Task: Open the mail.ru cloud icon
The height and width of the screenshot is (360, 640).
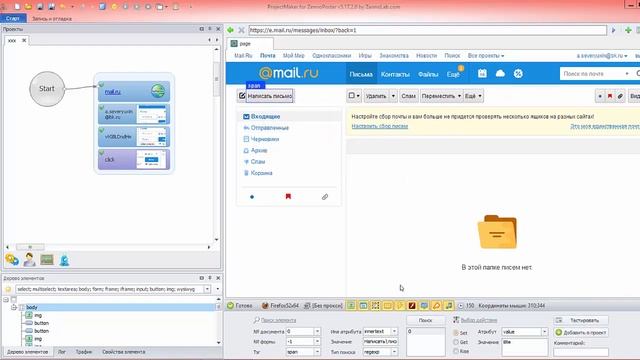Action: click(x=500, y=73)
